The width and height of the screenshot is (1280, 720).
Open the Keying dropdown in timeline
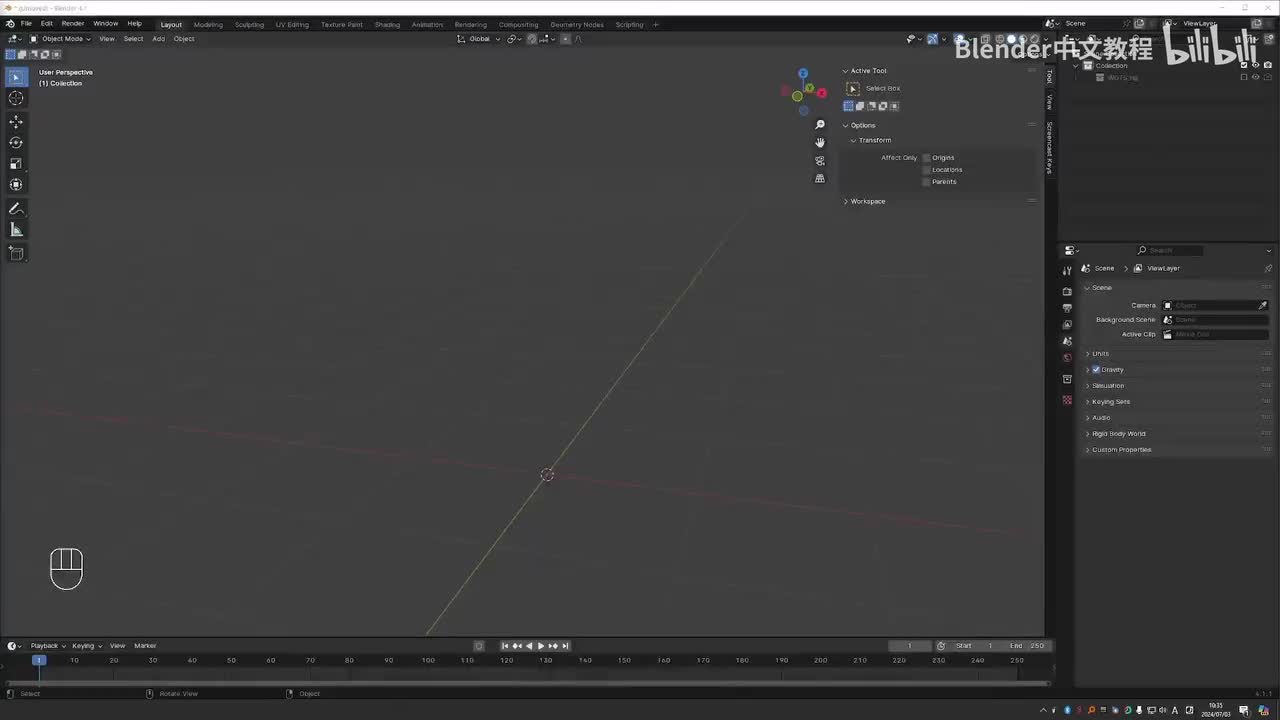tap(86, 646)
